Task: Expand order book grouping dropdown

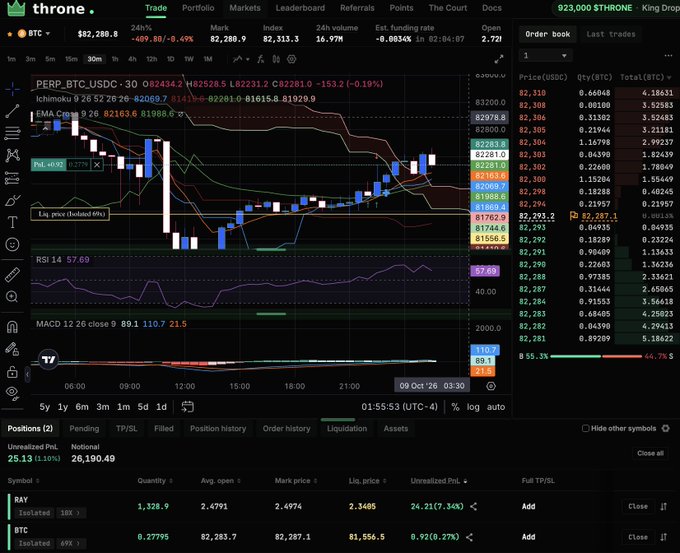Action: point(546,56)
